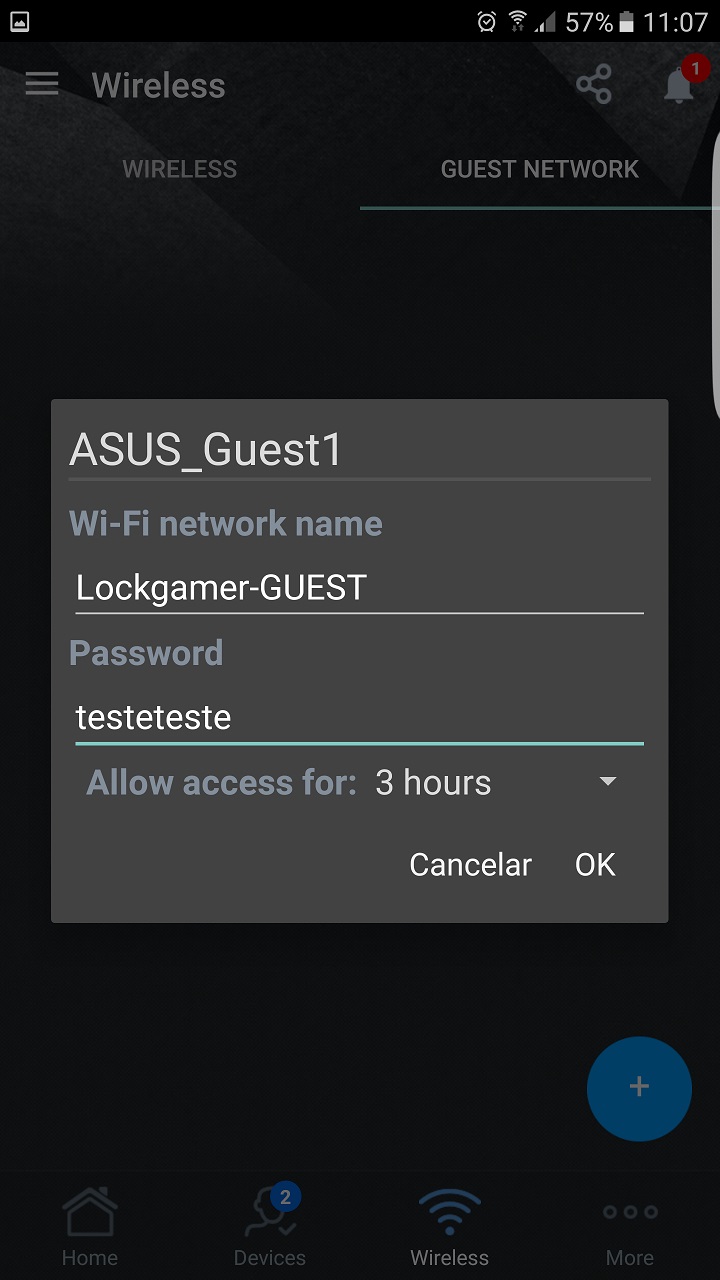Viewport: 720px width, 1280px height.
Task: Click the Password input field
Action: pyautogui.click(x=359, y=718)
